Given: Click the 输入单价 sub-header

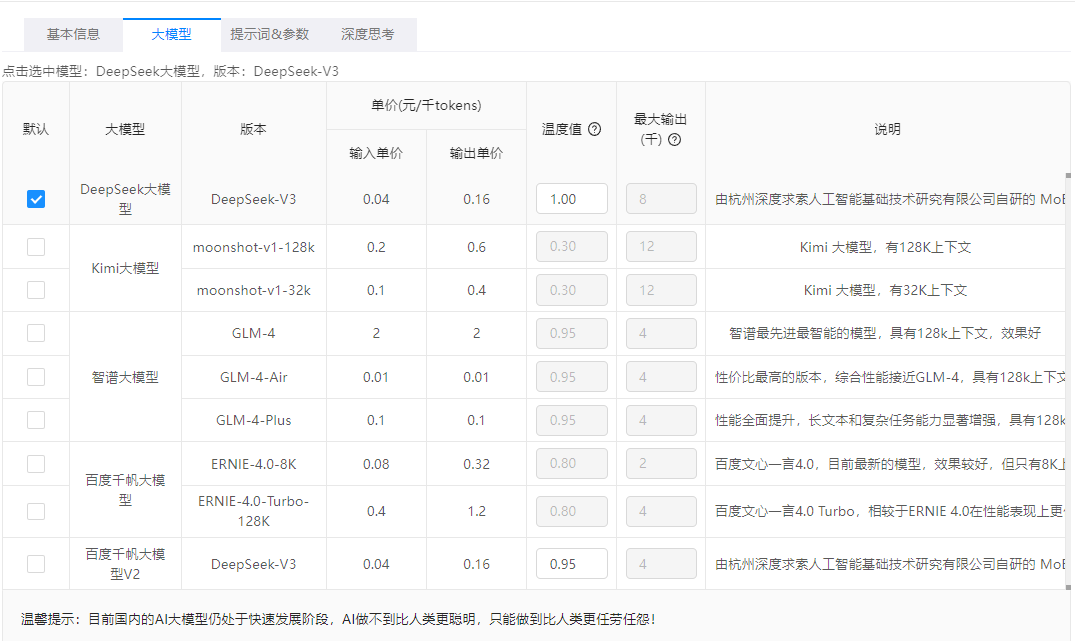Looking at the screenshot, I should [376, 153].
